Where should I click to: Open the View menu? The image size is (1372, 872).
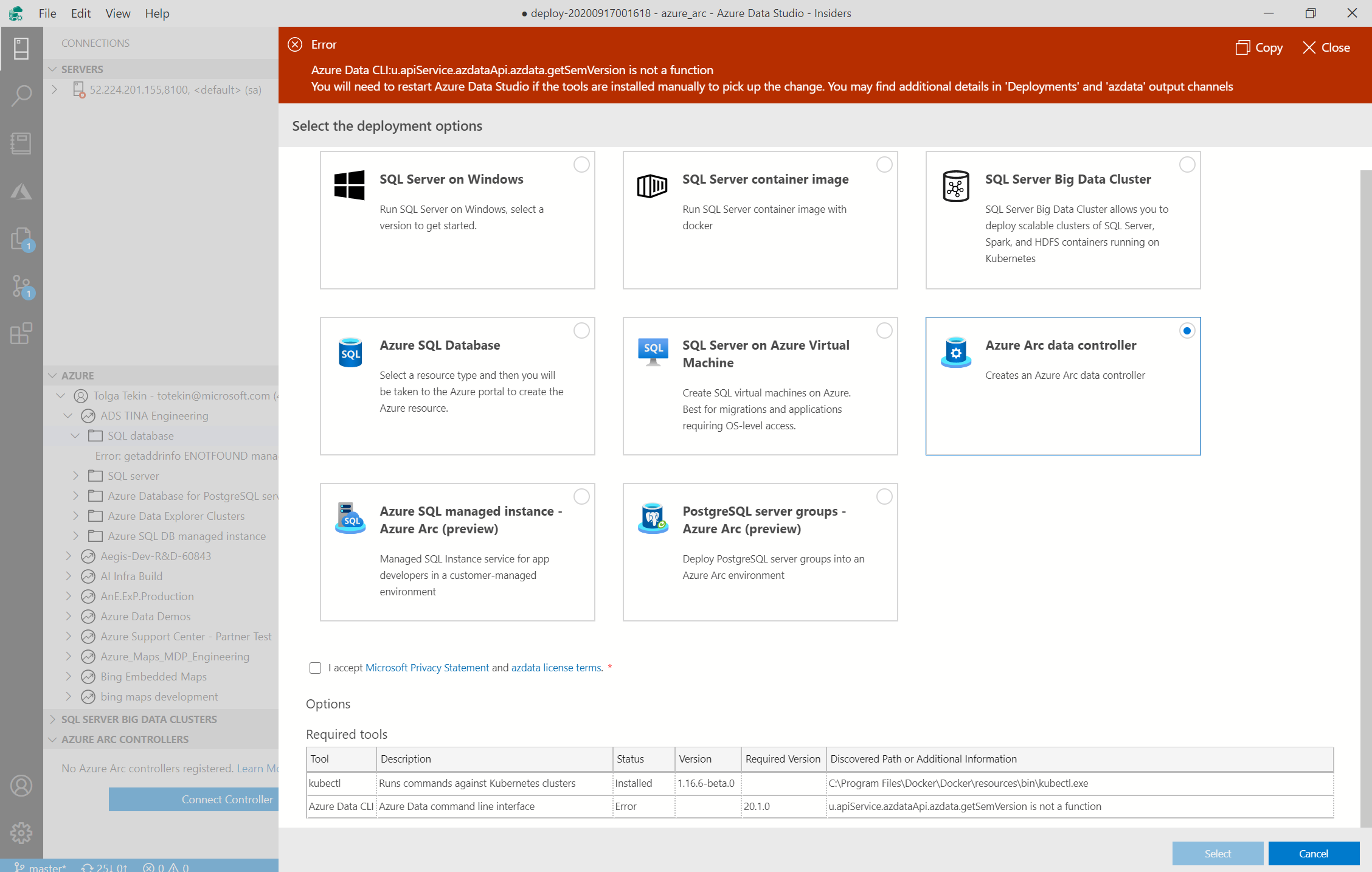point(118,13)
